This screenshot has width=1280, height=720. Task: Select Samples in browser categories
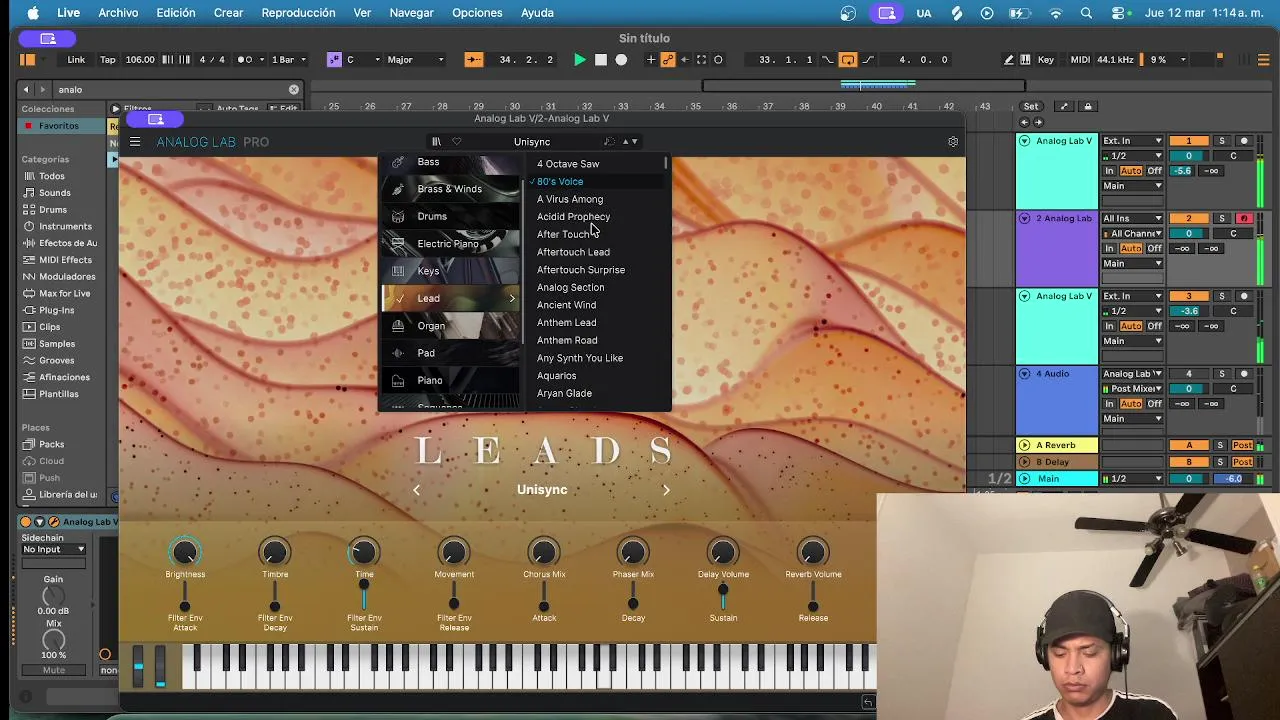[x=57, y=344]
